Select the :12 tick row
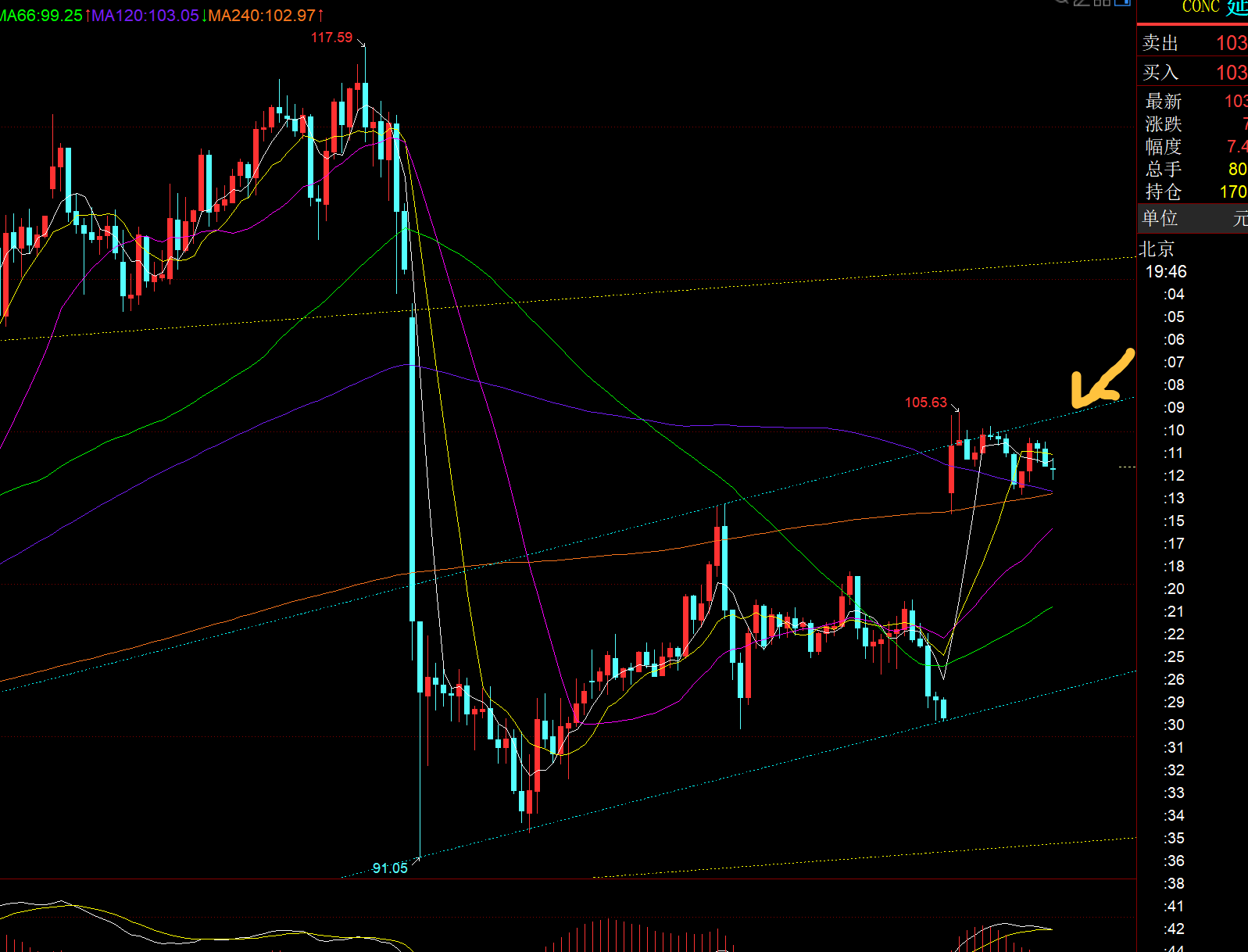 point(1174,476)
